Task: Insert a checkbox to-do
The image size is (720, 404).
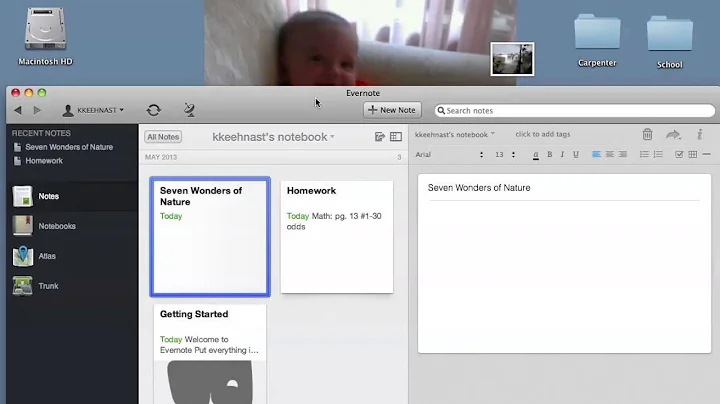Action: point(679,154)
